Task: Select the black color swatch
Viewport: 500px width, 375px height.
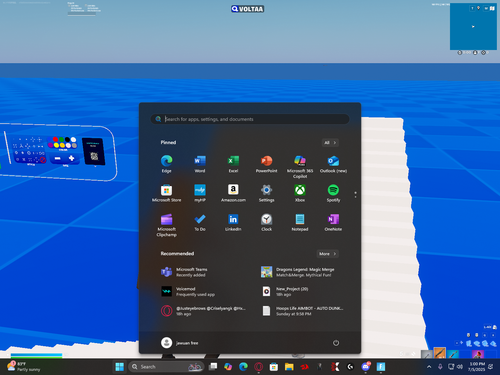Action: tap(67, 139)
